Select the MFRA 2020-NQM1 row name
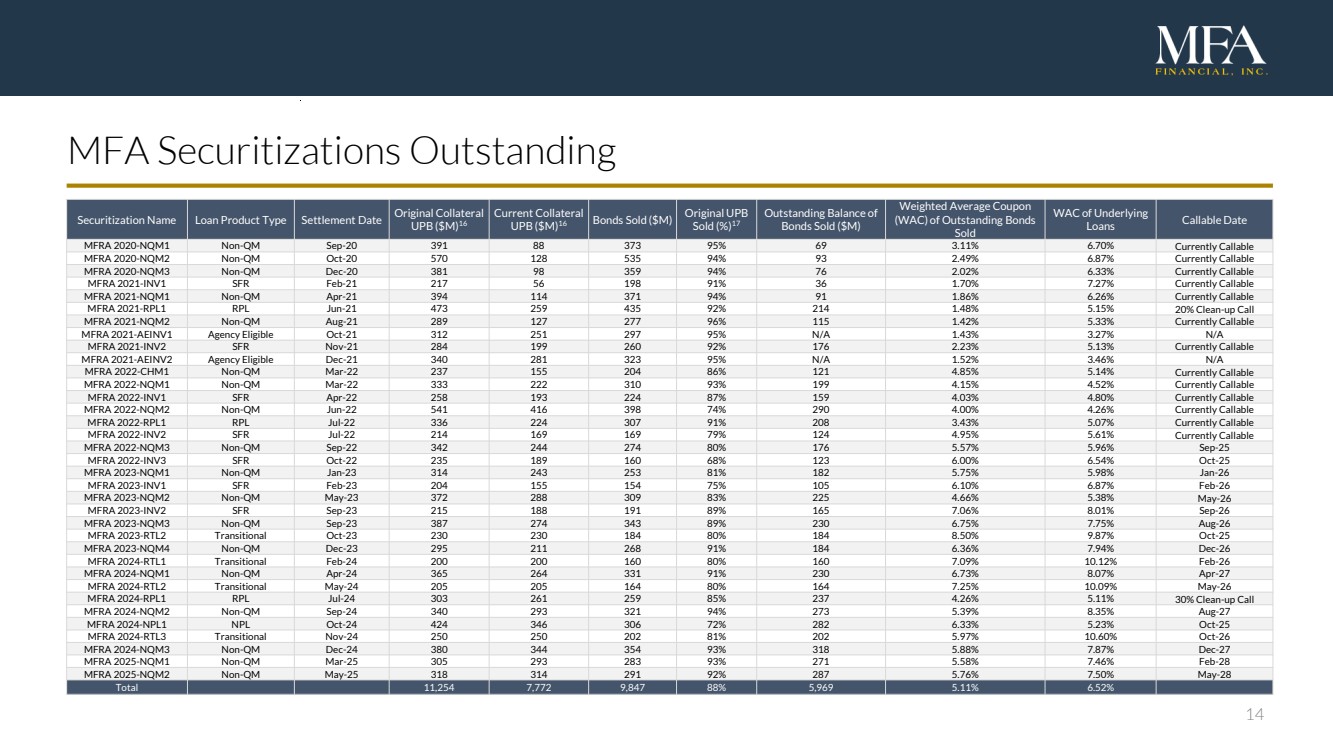The width and height of the screenshot is (1333, 749). click(x=127, y=246)
